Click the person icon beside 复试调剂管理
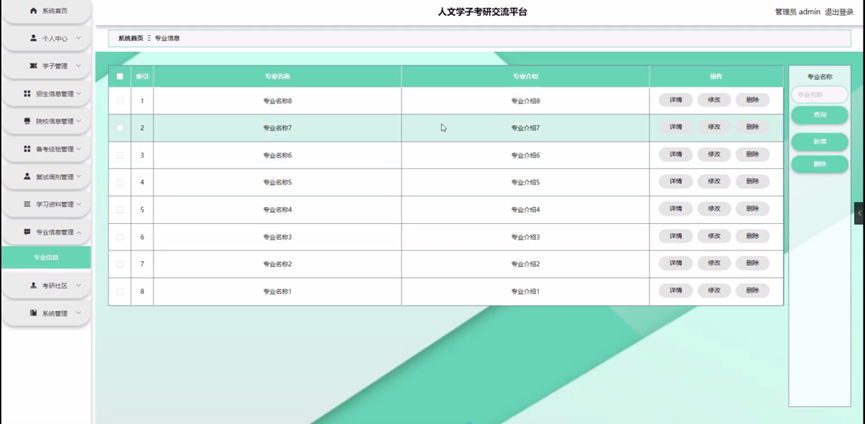The height and width of the screenshot is (424, 865). (27, 176)
